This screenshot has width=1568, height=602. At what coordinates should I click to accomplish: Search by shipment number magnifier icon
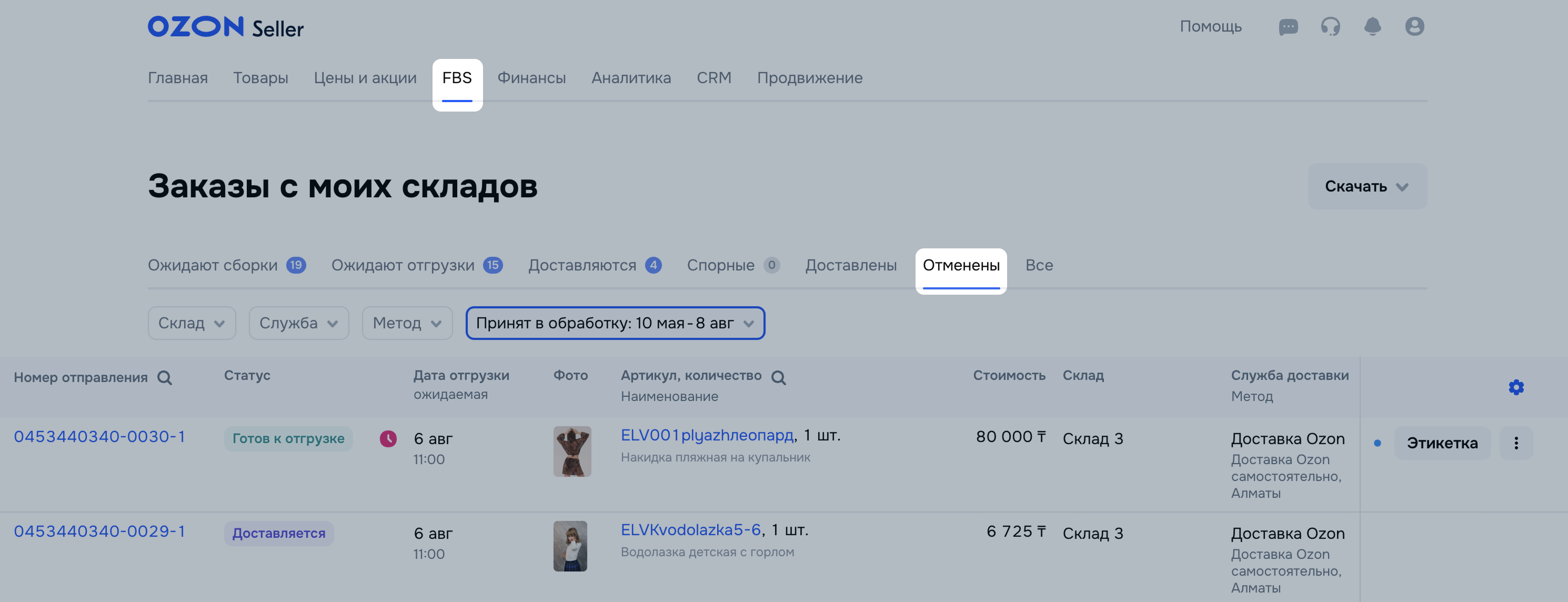(x=164, y=378)
